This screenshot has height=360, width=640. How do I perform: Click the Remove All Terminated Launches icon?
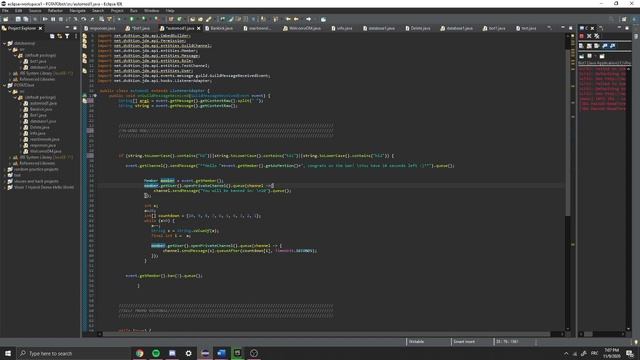(x=597, y=36)
